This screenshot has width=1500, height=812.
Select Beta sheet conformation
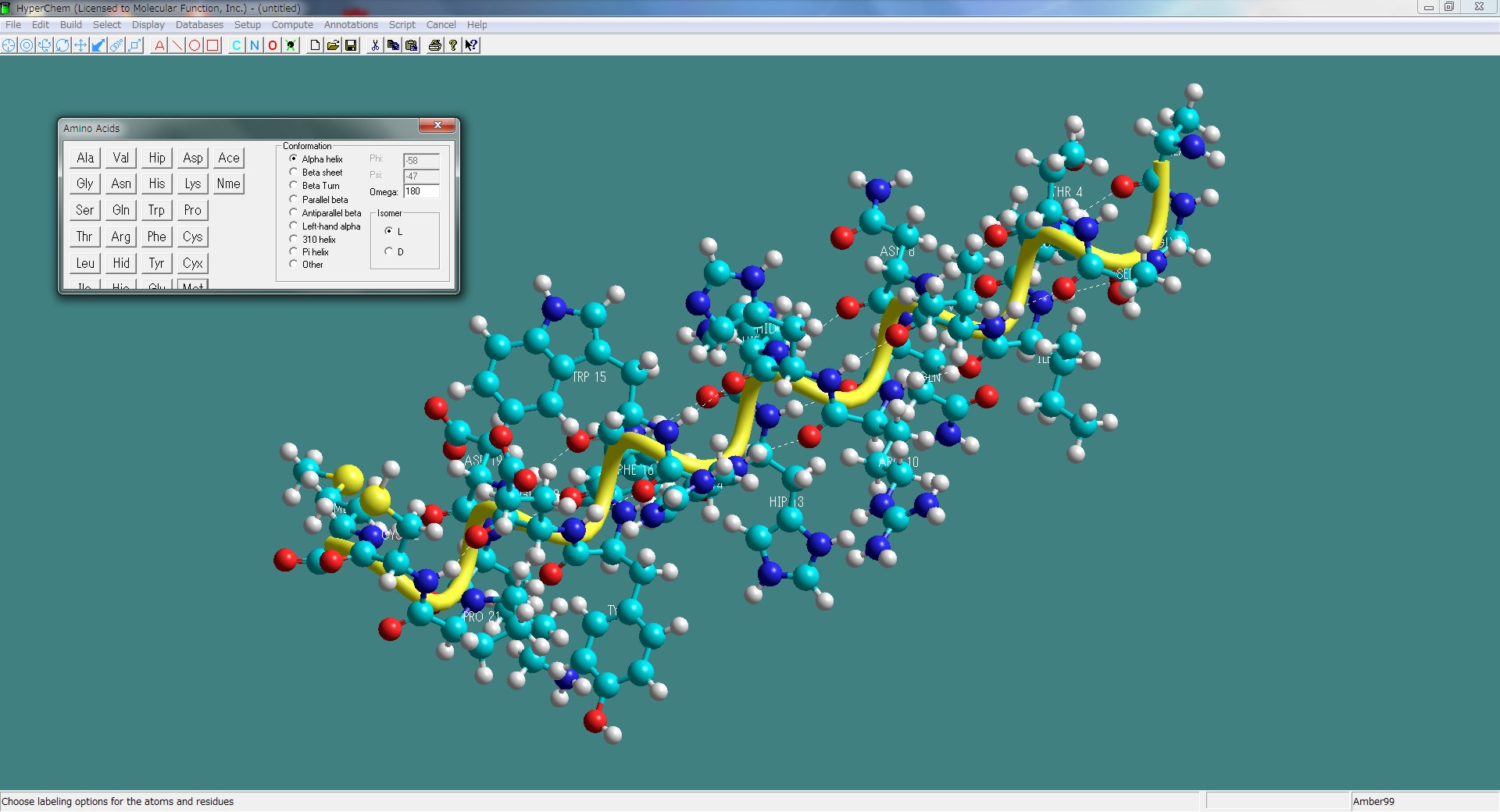tap(316, 173)
